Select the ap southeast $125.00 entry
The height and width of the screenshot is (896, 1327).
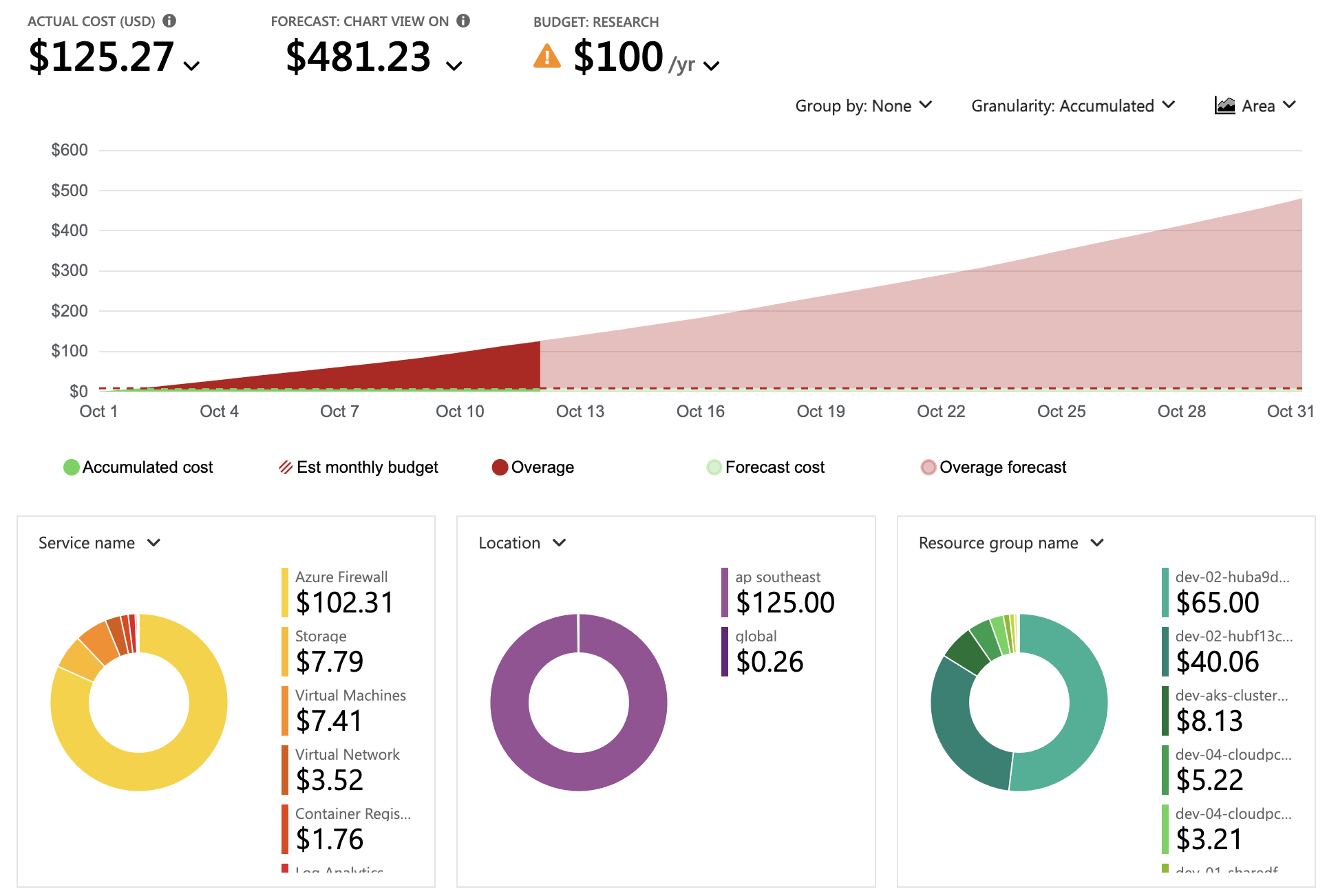tap(778, 593)
